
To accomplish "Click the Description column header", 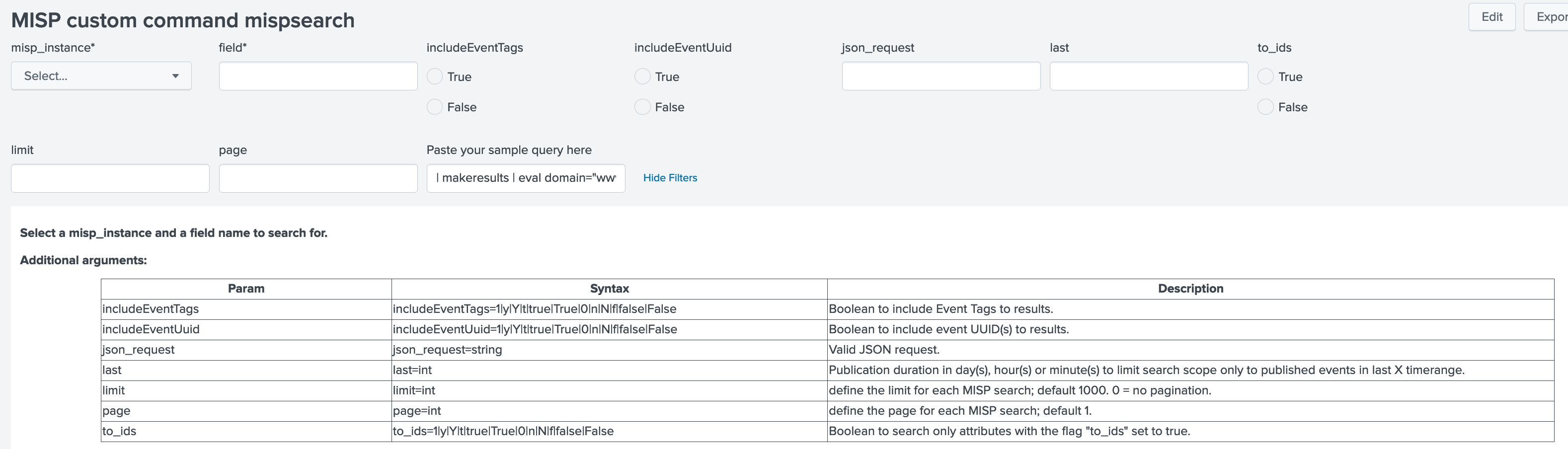I will click(1190, 289).
